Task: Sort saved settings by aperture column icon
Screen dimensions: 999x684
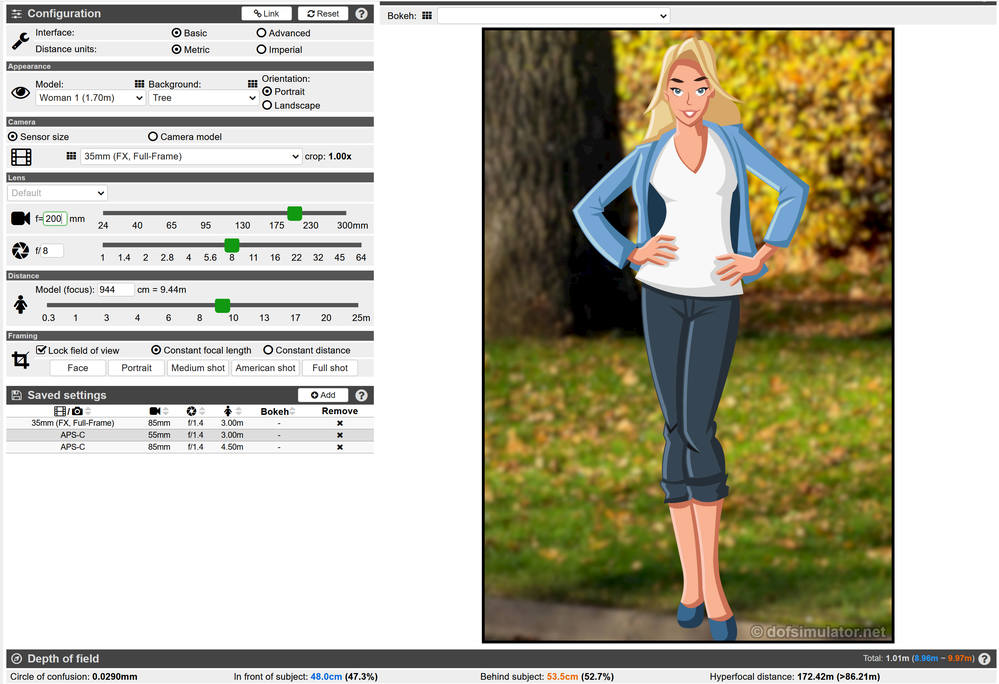Action: pyautogui.click(x=191, y=411)
